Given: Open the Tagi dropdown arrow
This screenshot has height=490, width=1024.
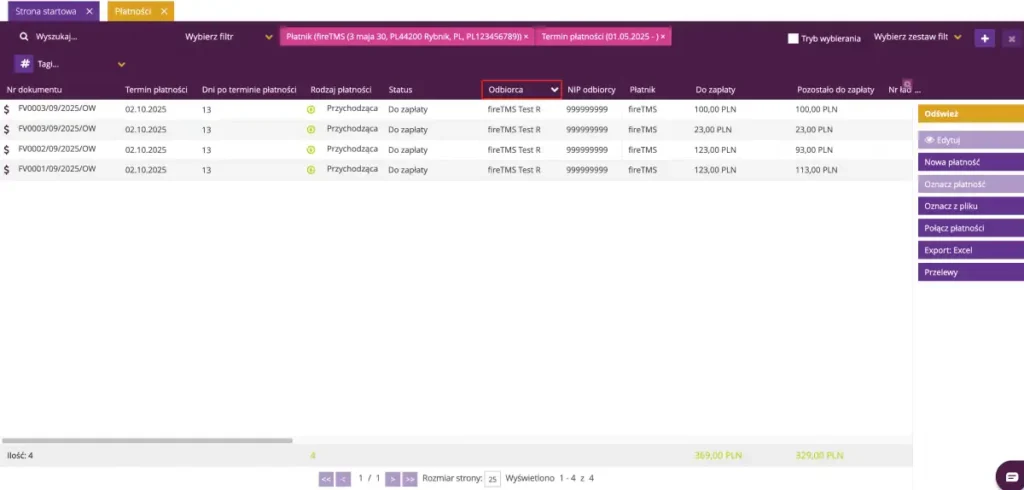Looking at the screenshot, I should (x=122, y=64).
